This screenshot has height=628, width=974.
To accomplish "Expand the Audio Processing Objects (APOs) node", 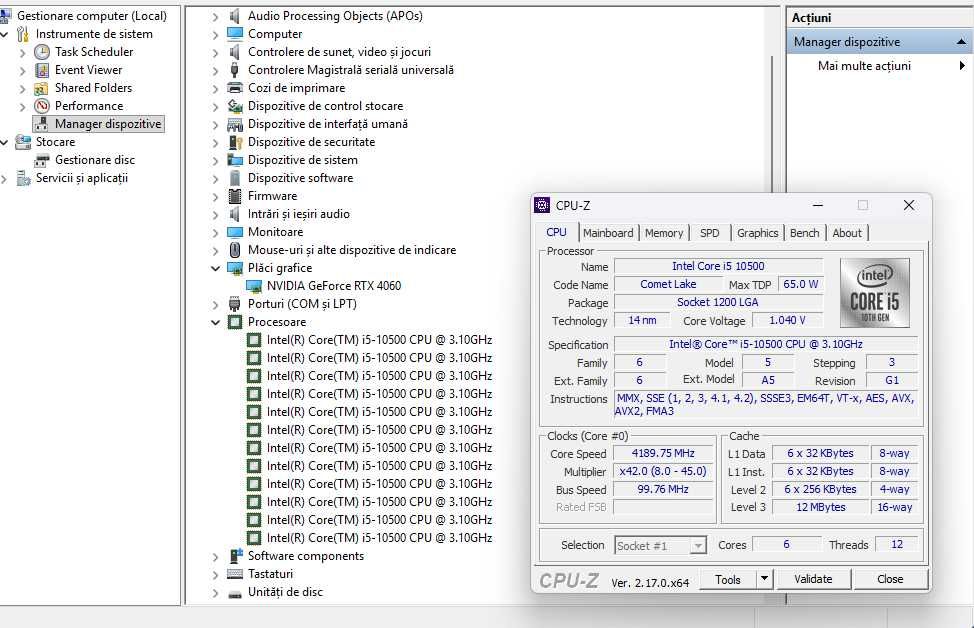I will [215, 17].
